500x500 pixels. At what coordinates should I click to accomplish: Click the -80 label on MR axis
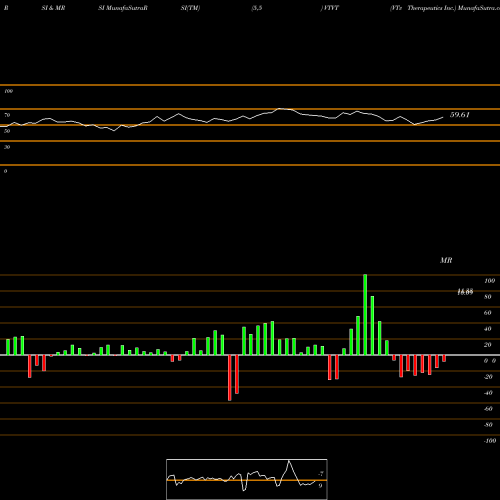pos(488,425)
